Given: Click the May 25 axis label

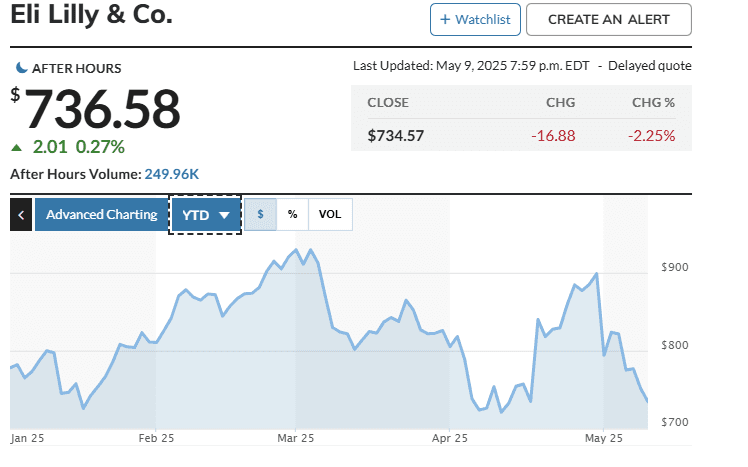Looking at the screenshot, I should pyautogui.click(x=603, y=438).
